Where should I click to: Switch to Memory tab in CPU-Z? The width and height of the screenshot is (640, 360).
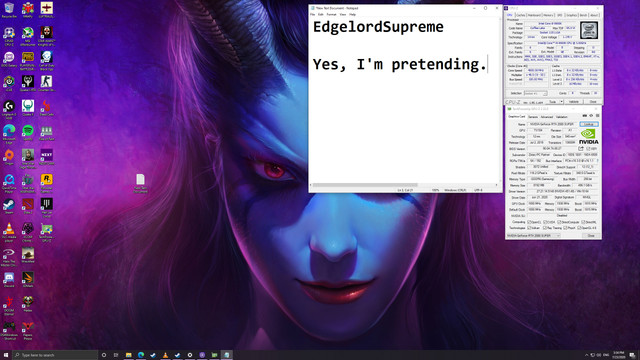point(548,15)
